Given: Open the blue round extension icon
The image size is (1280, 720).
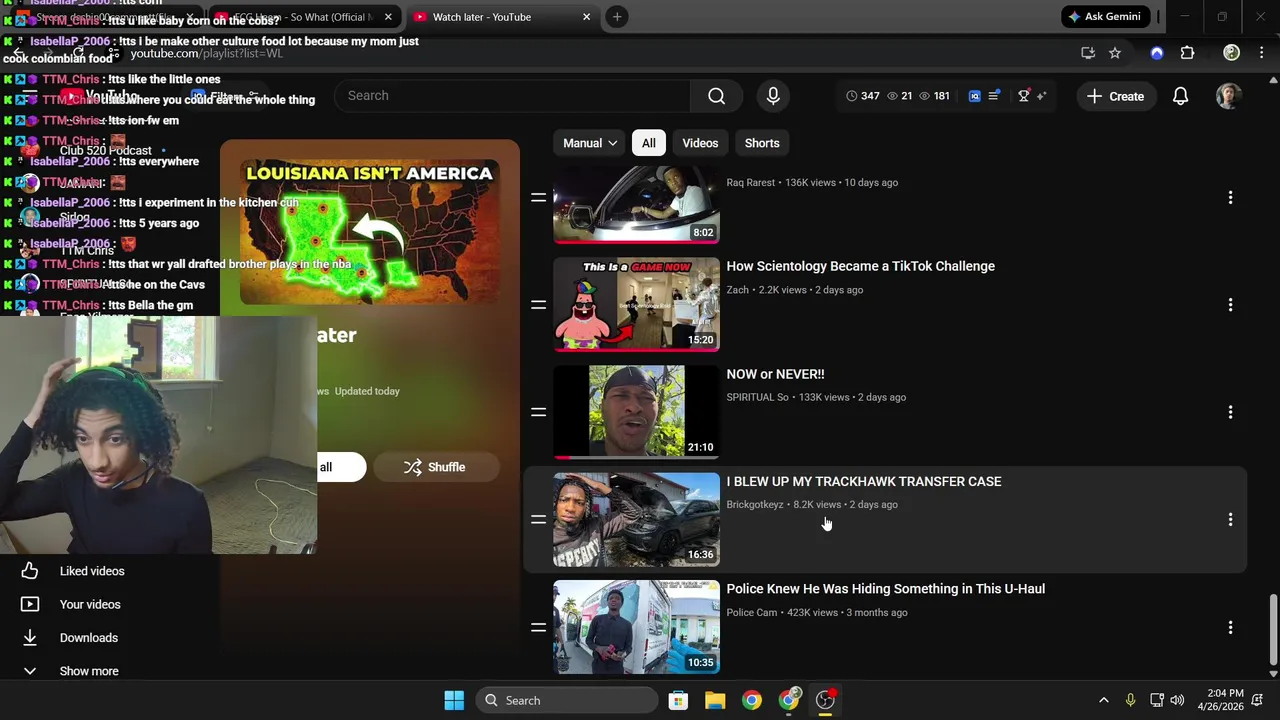Looking at the screenshot, I should (1157, 53).
